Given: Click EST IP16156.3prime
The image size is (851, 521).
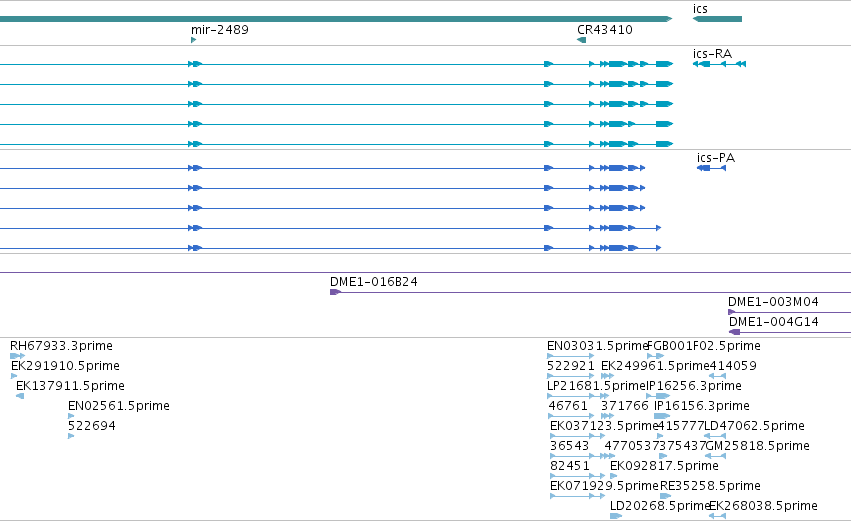Looking at the screenshot, I should point(702,406).
